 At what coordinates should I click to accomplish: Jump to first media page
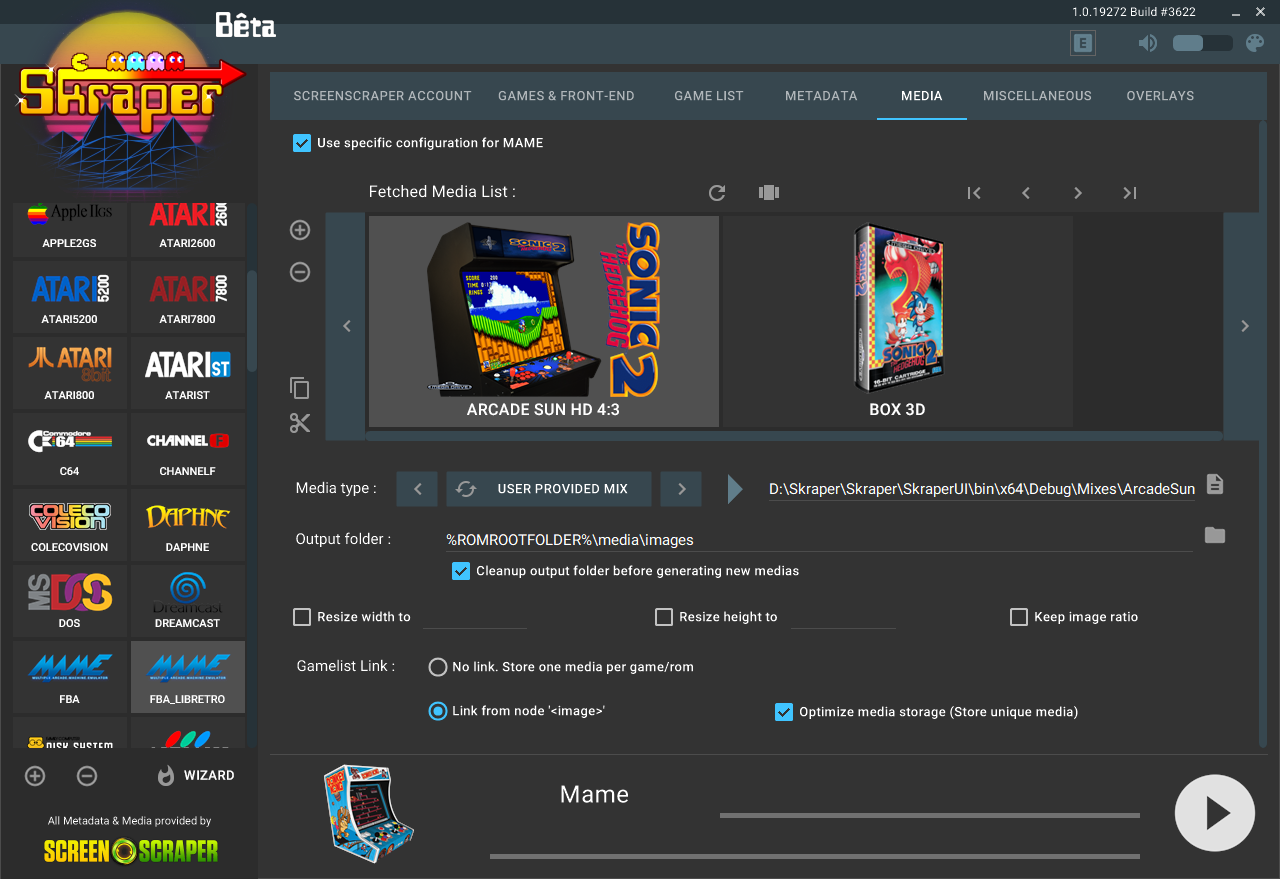[974, 193]
